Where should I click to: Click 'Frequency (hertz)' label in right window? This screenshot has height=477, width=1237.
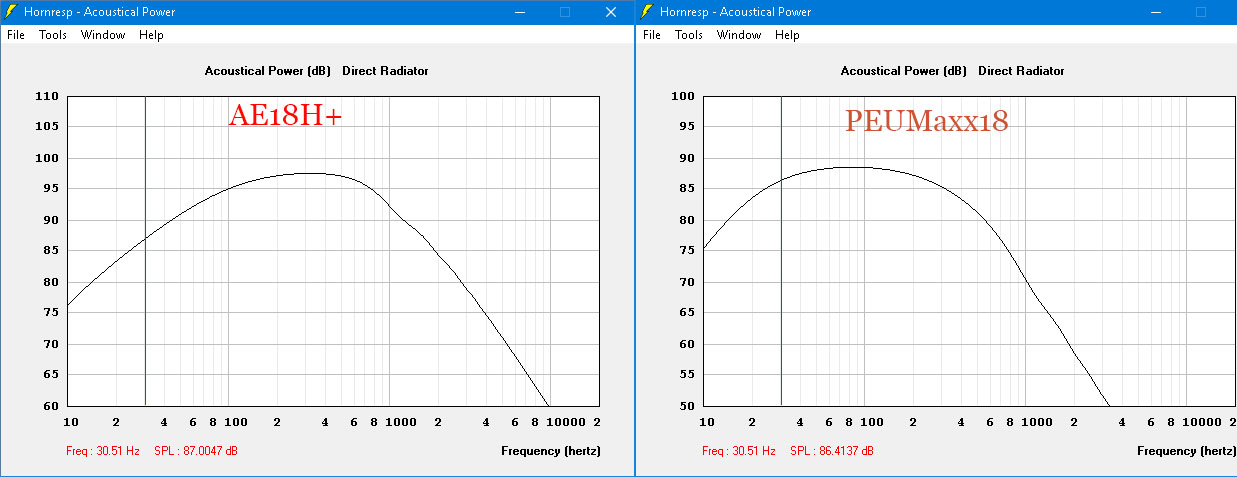tap(1187, 451)
